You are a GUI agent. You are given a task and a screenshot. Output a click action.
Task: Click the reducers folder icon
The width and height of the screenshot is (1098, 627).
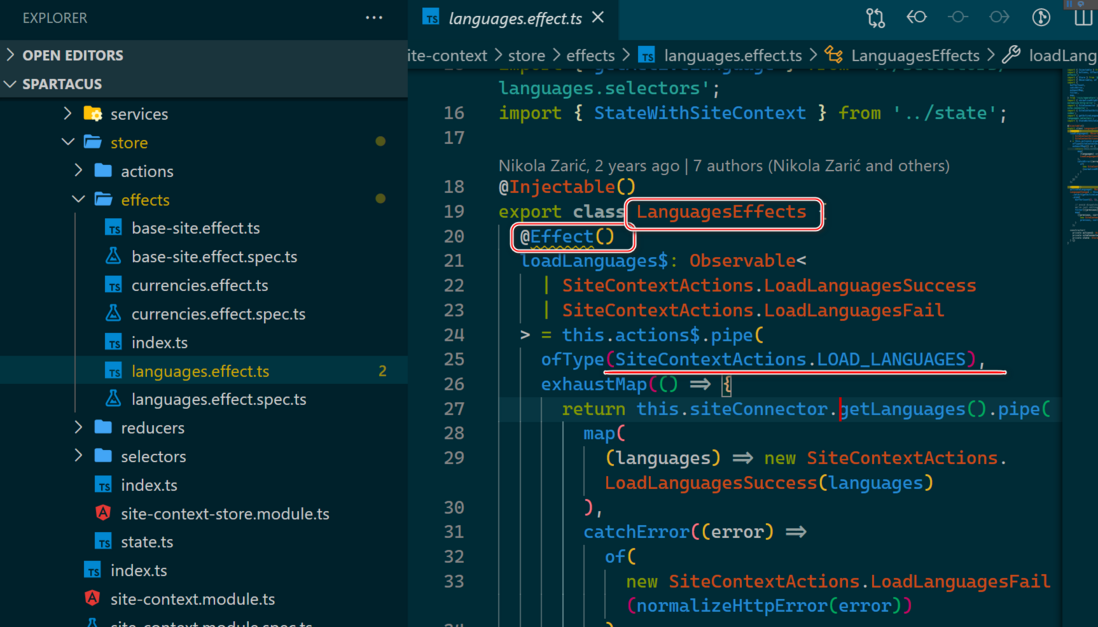pyautogui.click(x=103, y=427)
